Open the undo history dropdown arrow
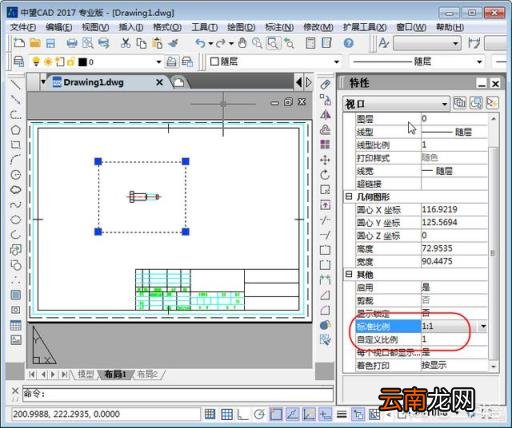 [211, 43]
